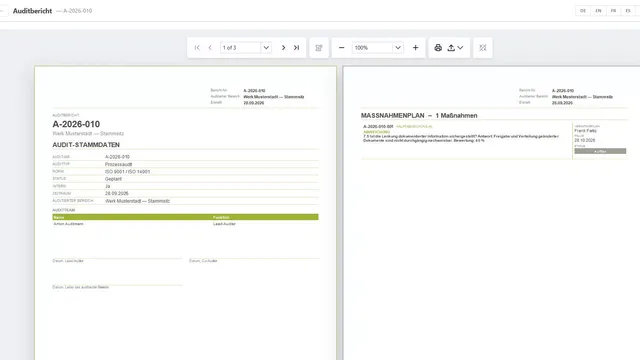Screen dimensions: 640x360
Task: Jump to the last report page
Action: (x=296, y=48)
